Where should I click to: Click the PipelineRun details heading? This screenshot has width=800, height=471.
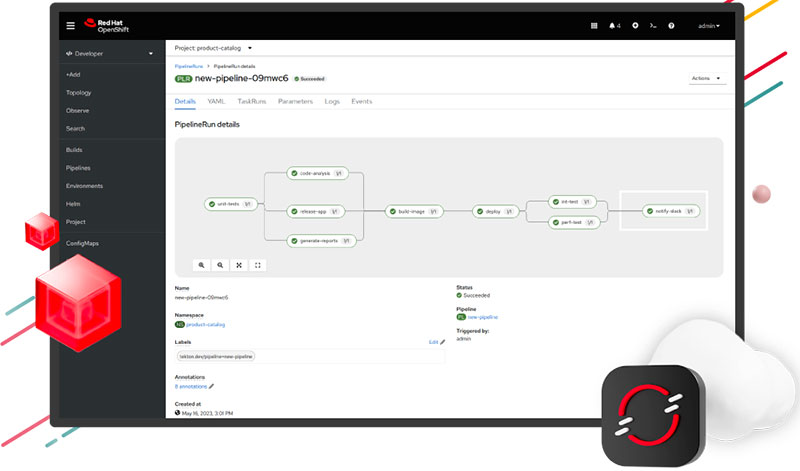pos(207,124)
